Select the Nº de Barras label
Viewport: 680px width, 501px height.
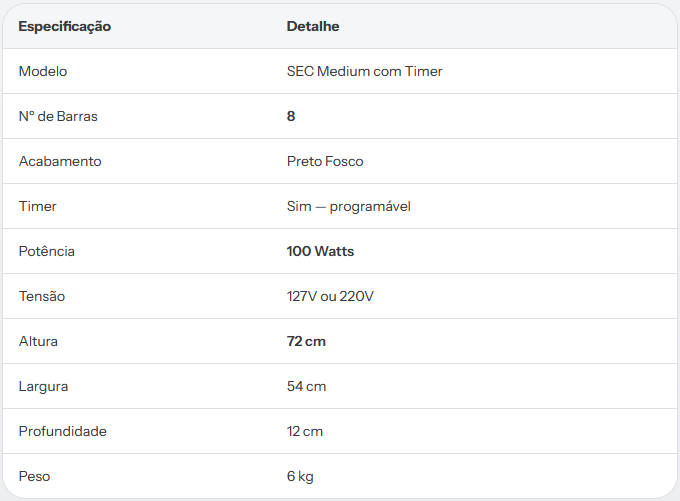click(x=58, y=116)
